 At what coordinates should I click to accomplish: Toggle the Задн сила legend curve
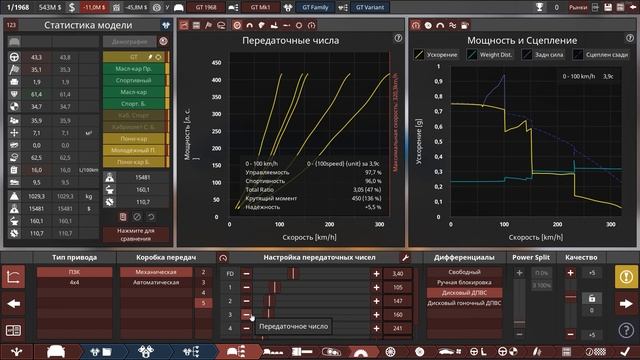(x=544, y=54)
